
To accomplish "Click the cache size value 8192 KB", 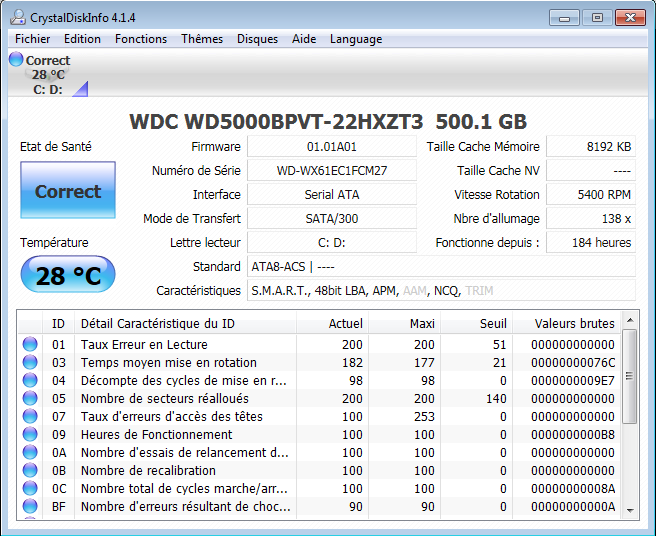I will click(591, 147).
